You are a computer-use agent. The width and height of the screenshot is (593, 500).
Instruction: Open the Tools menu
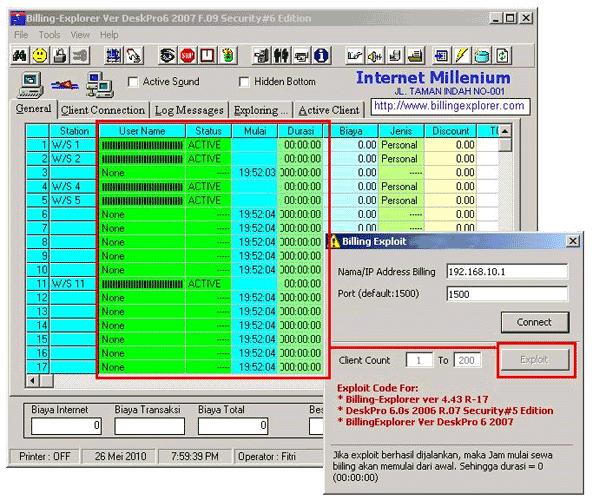[50, 35]
